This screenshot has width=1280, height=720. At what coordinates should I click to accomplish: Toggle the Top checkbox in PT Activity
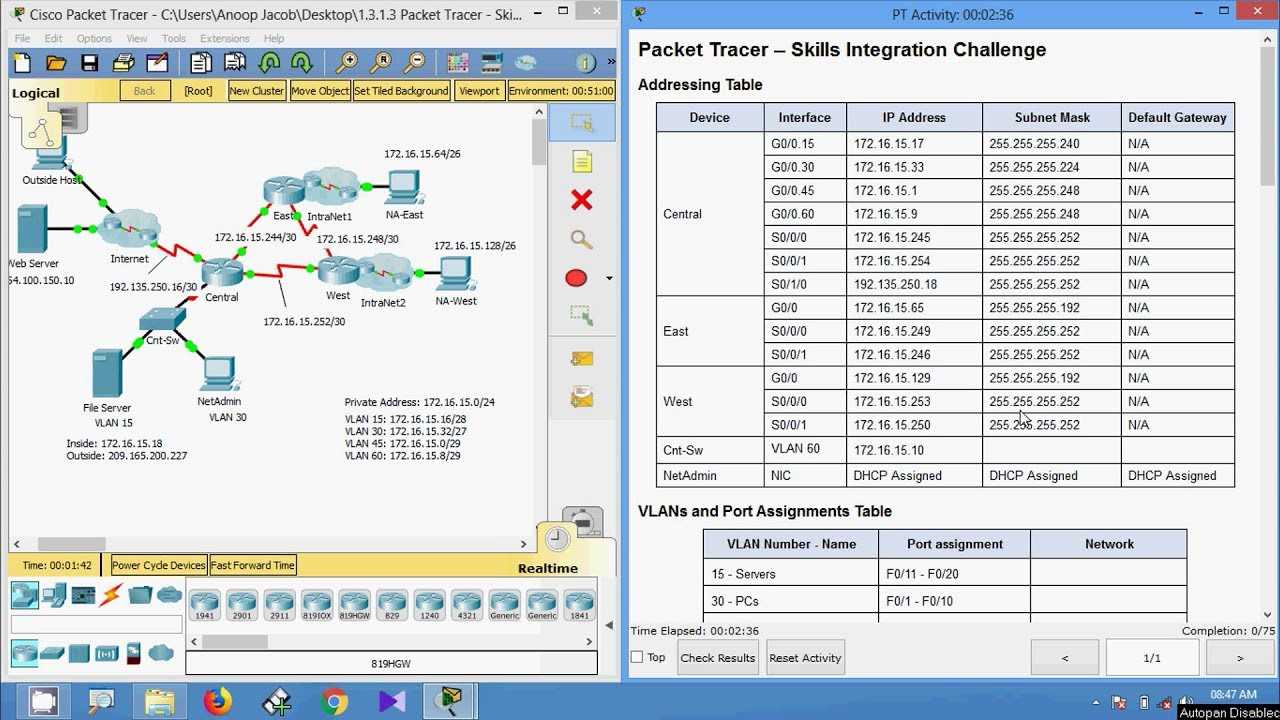(x=637, y=657)
